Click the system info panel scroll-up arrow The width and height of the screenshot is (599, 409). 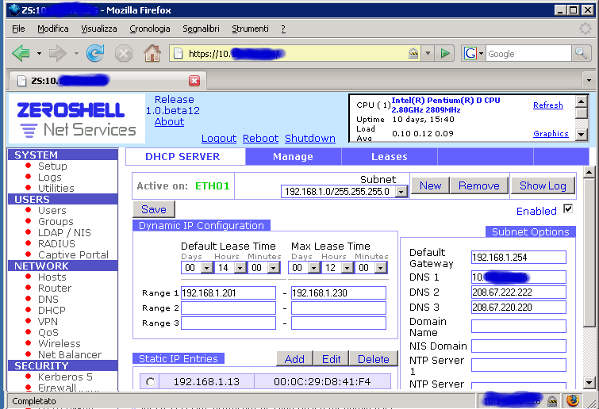(x=581, y=101)
